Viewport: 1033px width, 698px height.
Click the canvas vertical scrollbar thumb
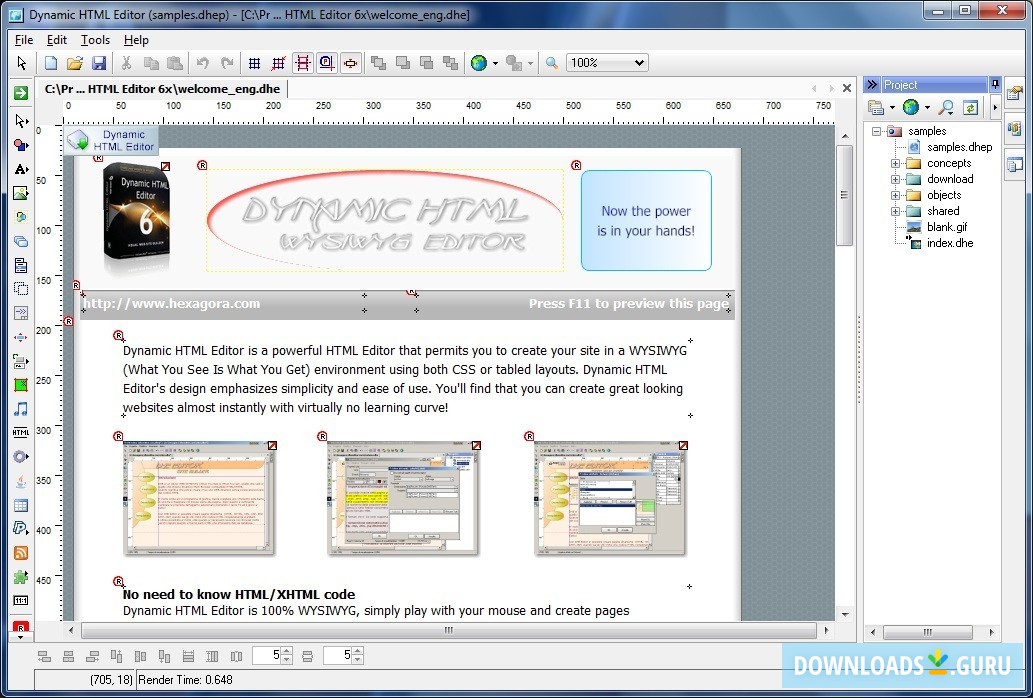pyautogui.click(x=845, y=196)
